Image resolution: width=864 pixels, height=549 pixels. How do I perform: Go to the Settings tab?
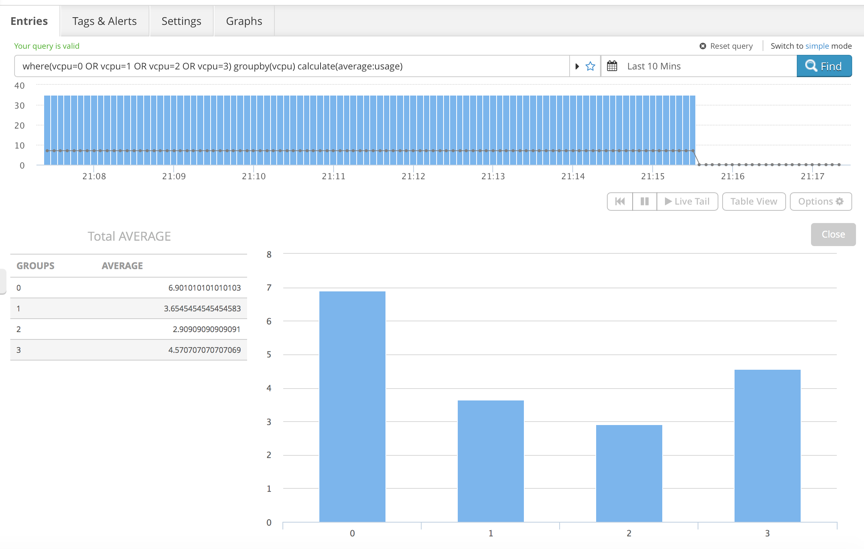click(181, 21)
